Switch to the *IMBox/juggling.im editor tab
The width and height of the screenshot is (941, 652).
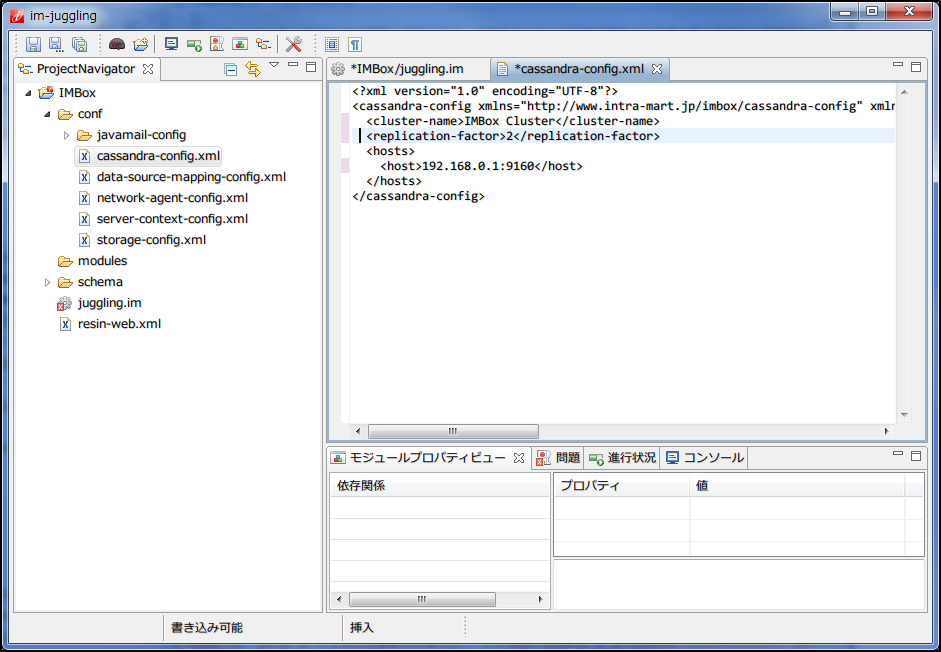tap(406, 69)
